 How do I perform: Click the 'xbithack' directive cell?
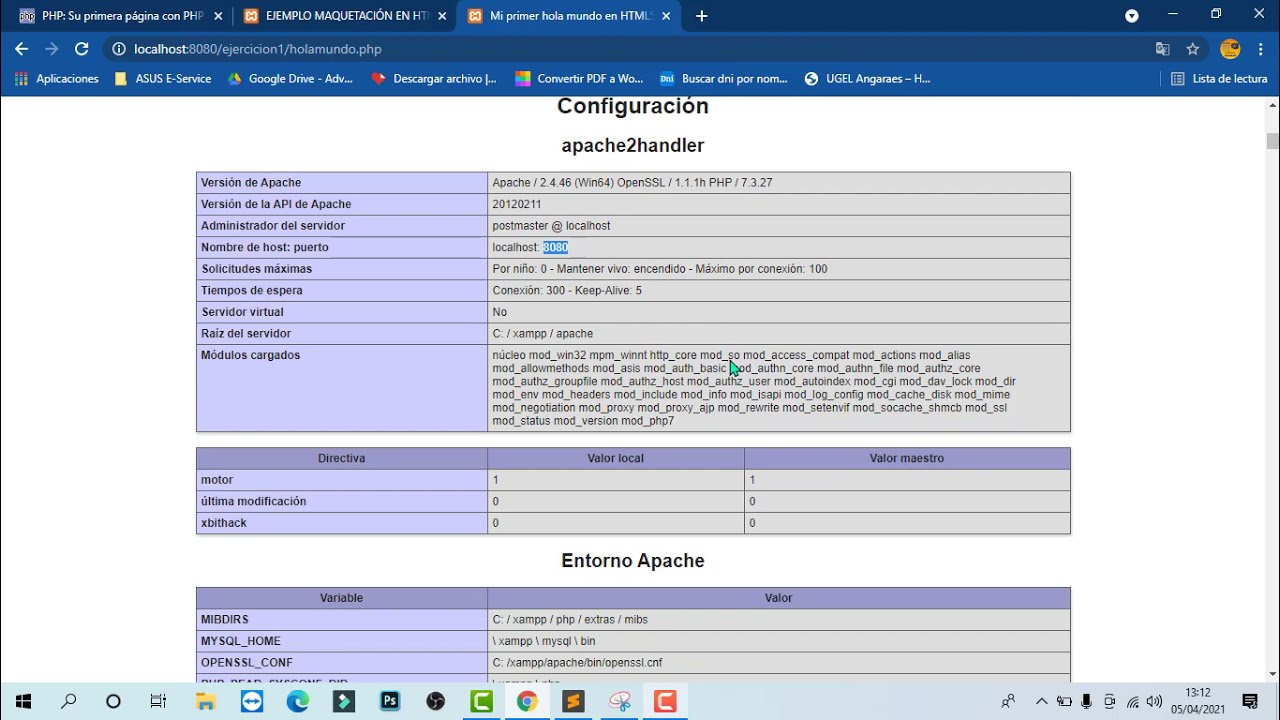click(342, 523)
